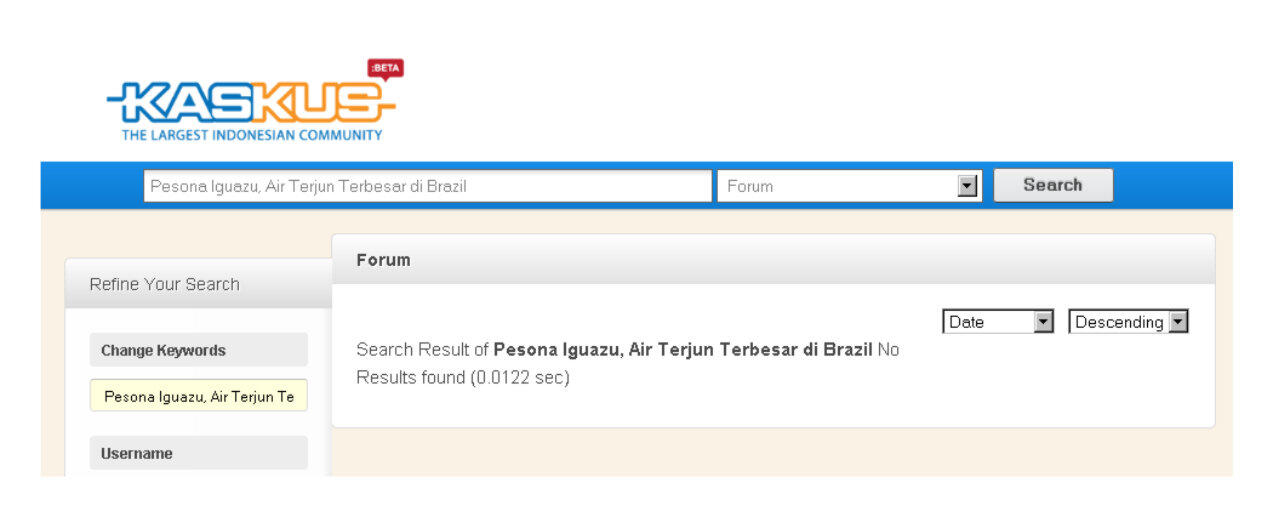Click the arrow on the Forum combo box
Screen dimensions: 1273x527
click(x=966, y=186)
